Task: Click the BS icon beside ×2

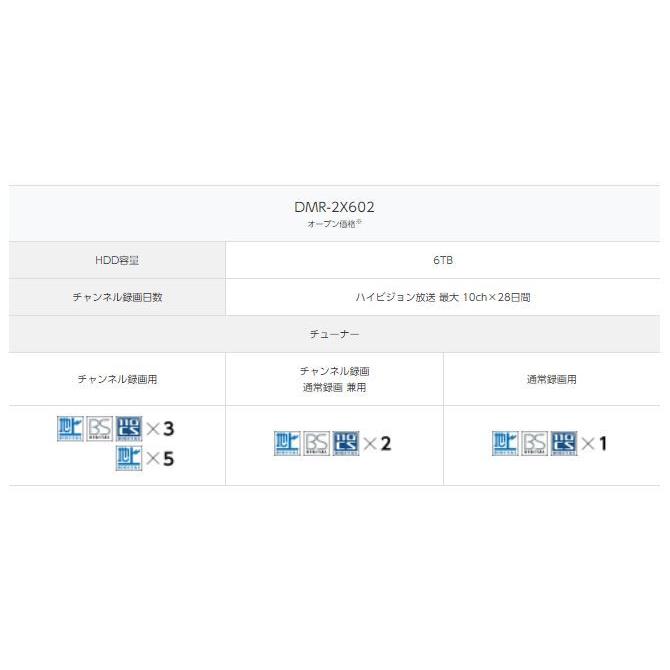Action: [316, 443]
